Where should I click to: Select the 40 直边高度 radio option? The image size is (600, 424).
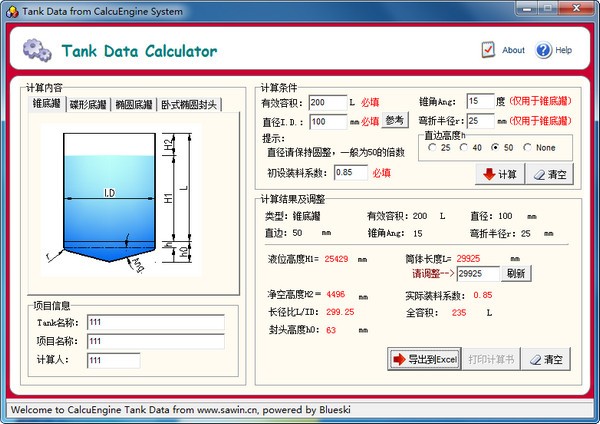click(x=464, y=147)
